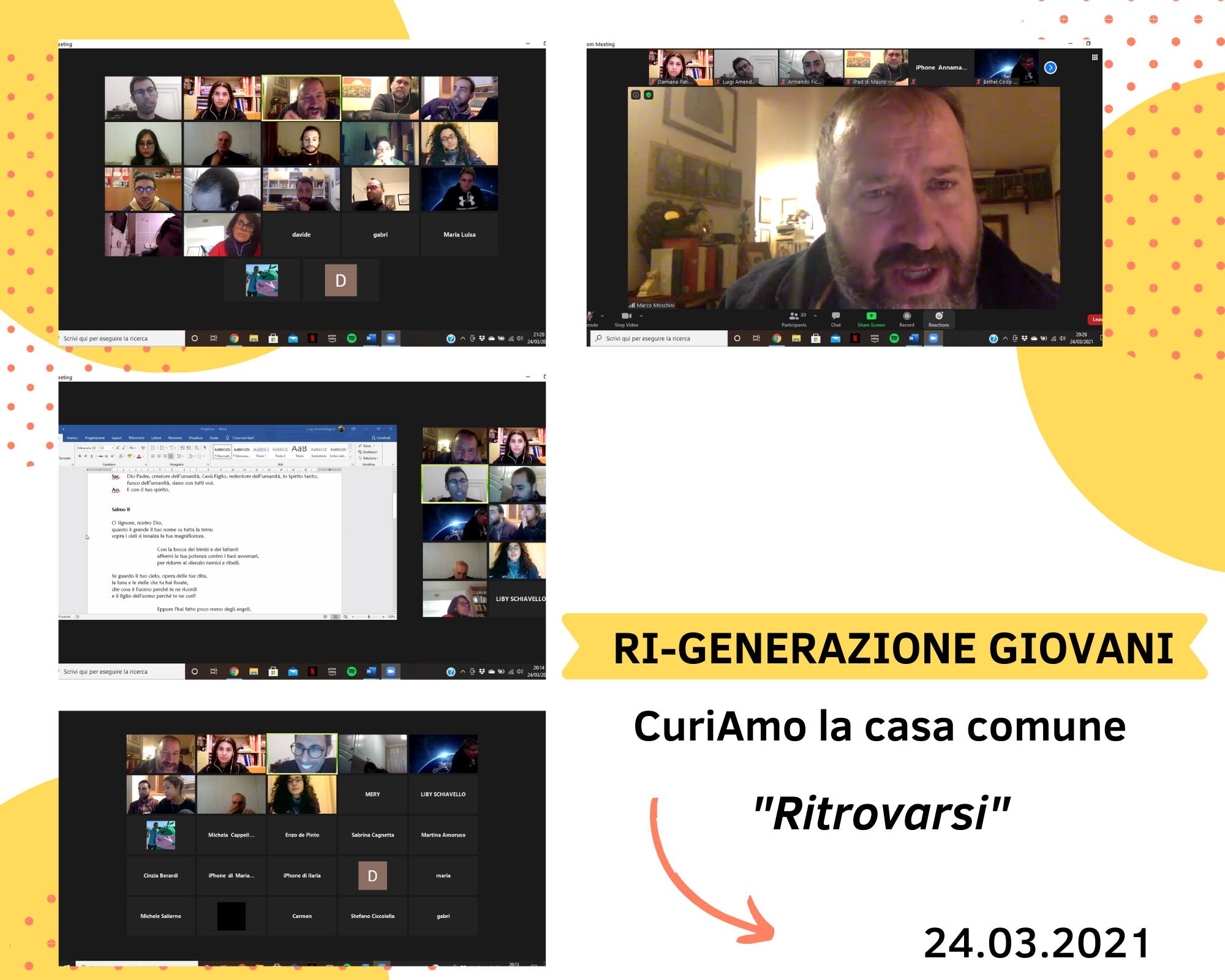
Task: Open Prime Video in the Word-share window taskbar
Action: (x=332, y=671)
